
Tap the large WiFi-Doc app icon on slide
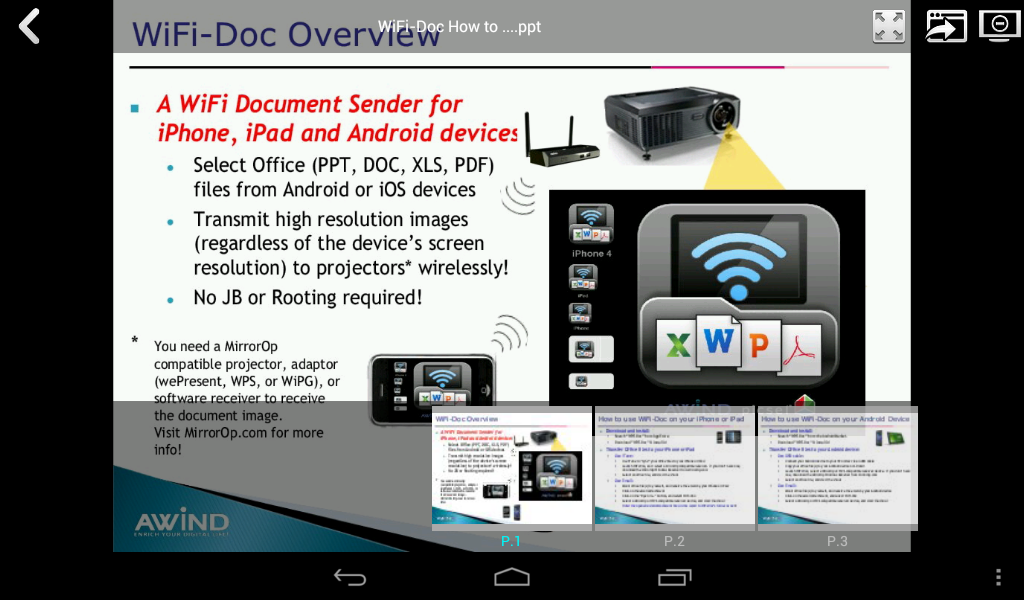coord(738,297)
